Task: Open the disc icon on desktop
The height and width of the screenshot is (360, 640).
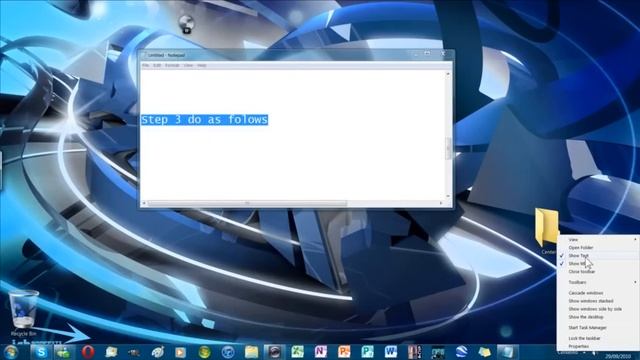Action: pos(186,24)
